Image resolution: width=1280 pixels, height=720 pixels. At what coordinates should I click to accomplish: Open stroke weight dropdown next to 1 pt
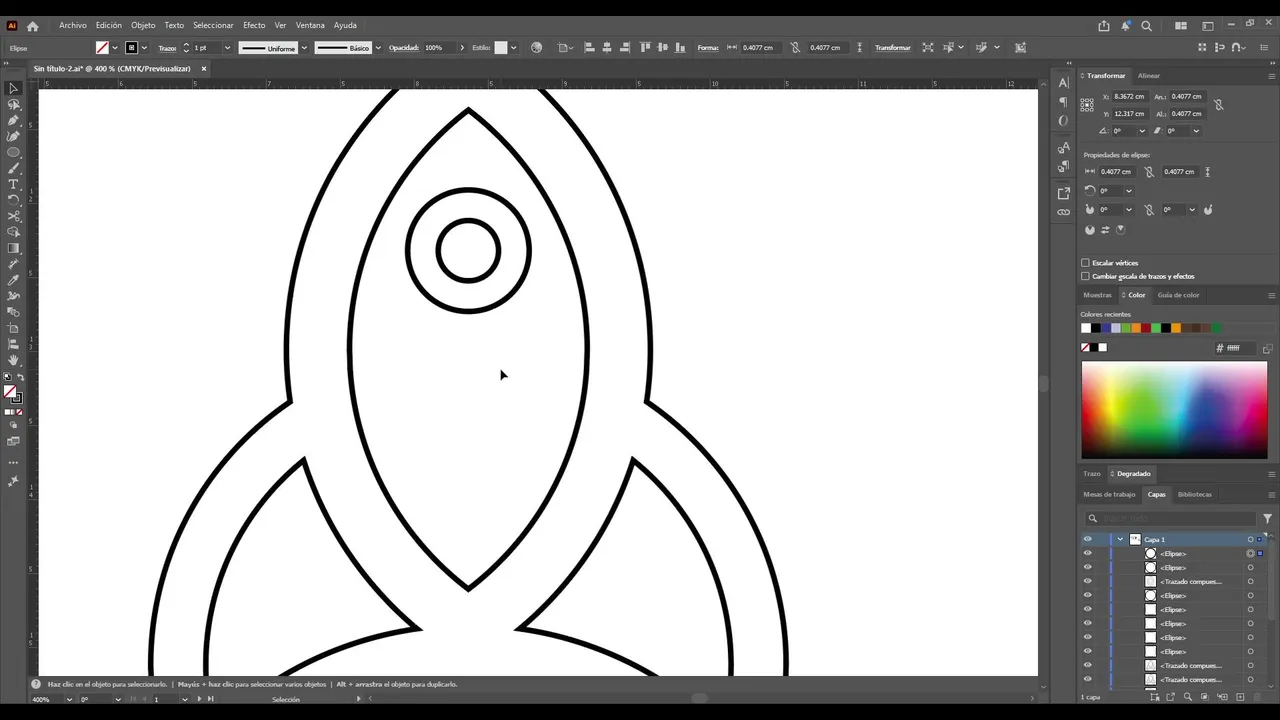(x=228, y=48)
